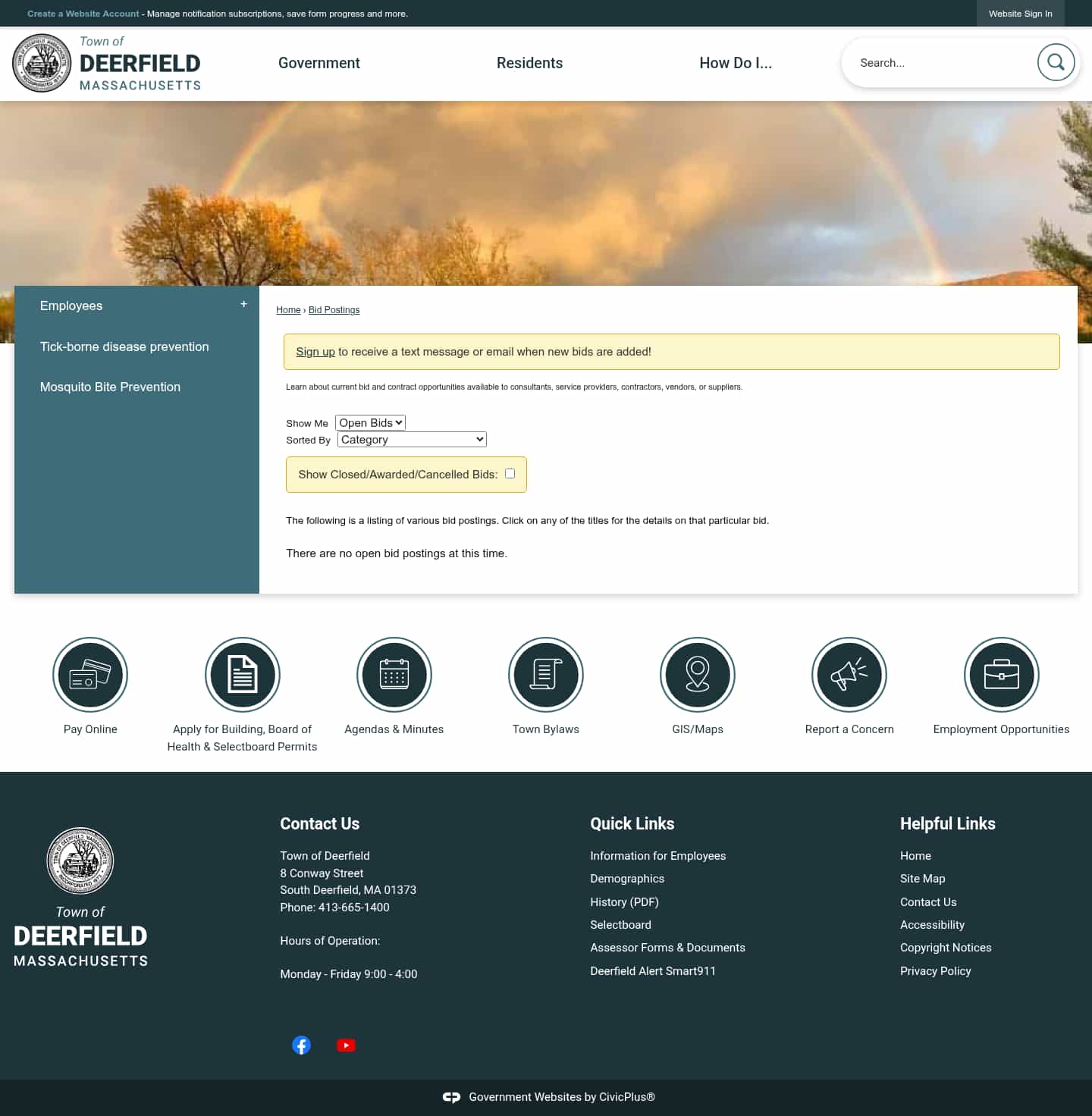Select Tick-borne disease prevention sidebar item
The image size is (1092, 1116).
click(124, 346)
